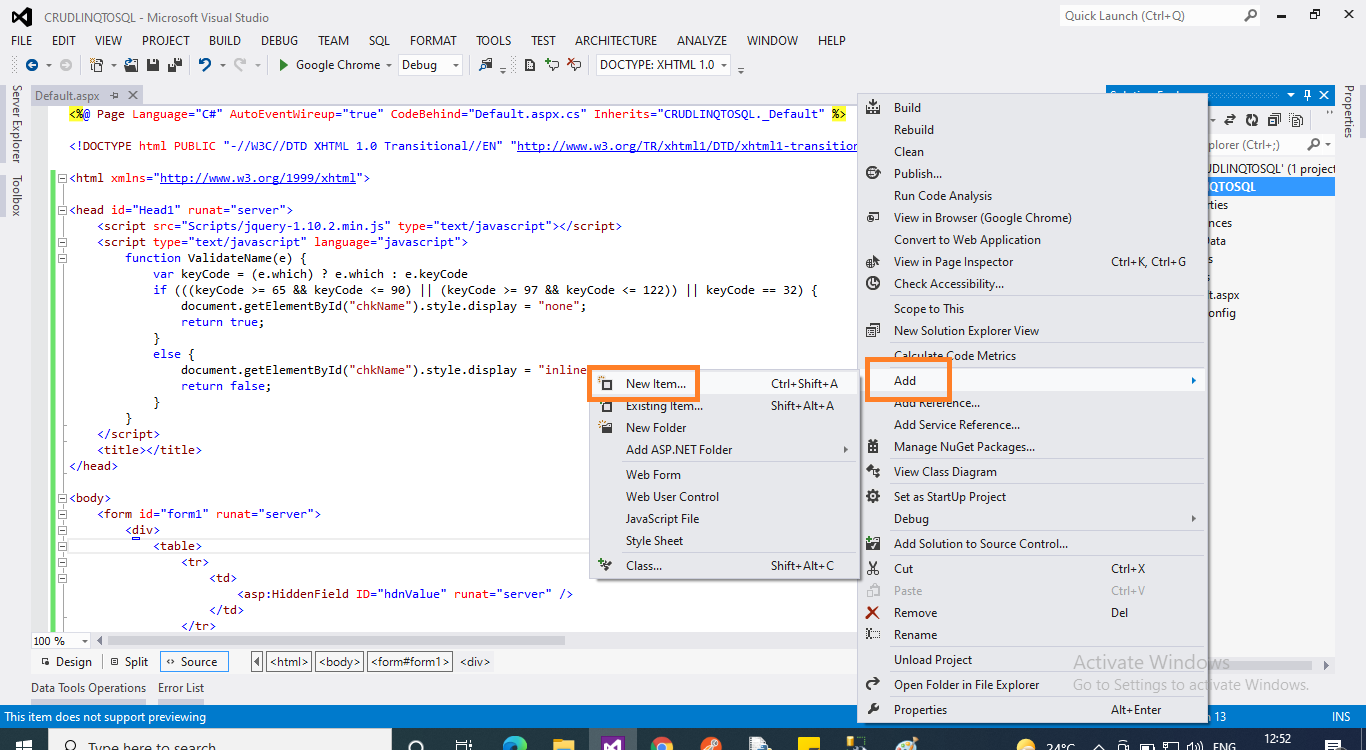
Task: Close the Default.aspx document tab
Action: coord(131,96)
